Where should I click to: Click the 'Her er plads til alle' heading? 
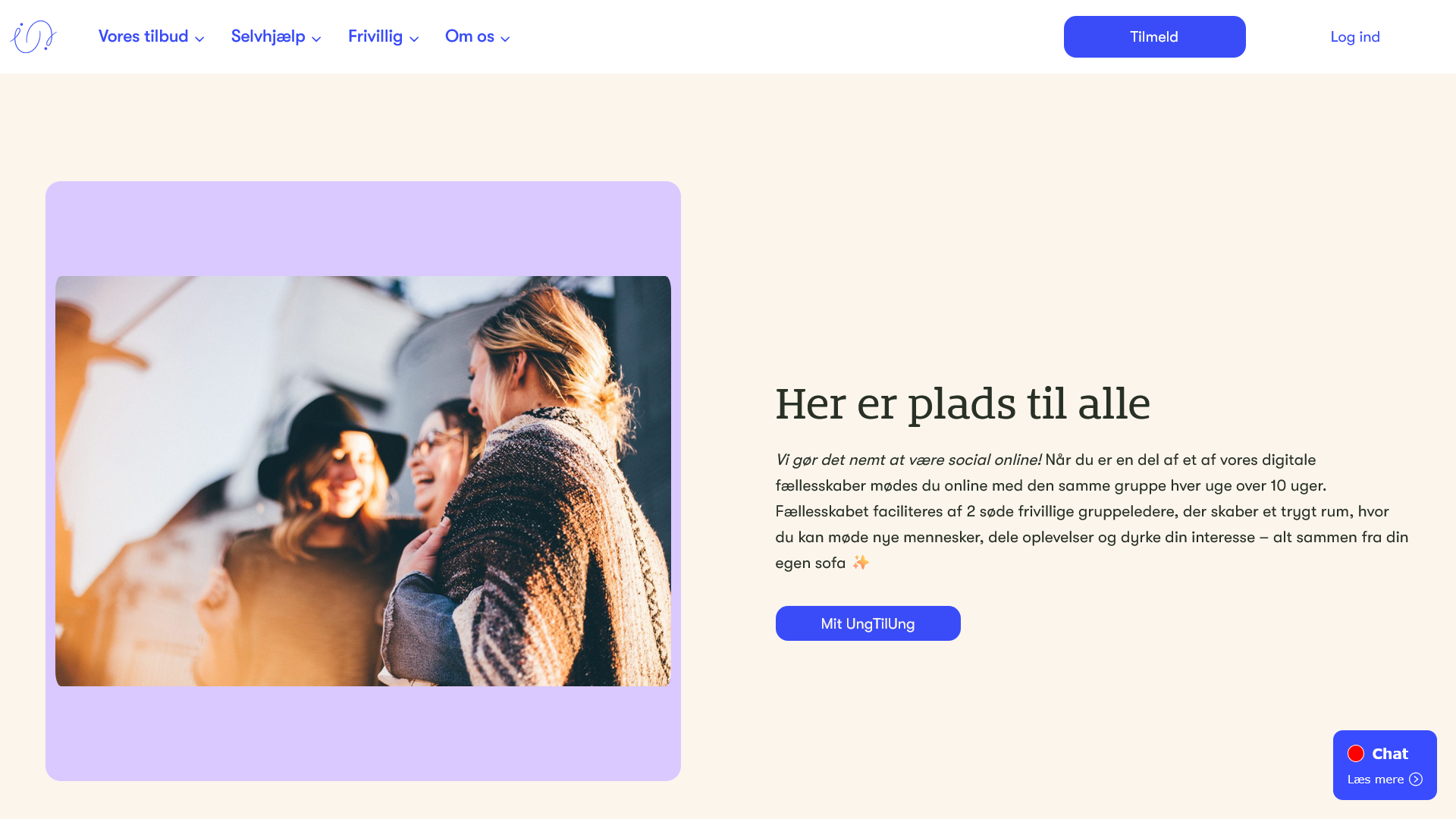click(962, 404)
